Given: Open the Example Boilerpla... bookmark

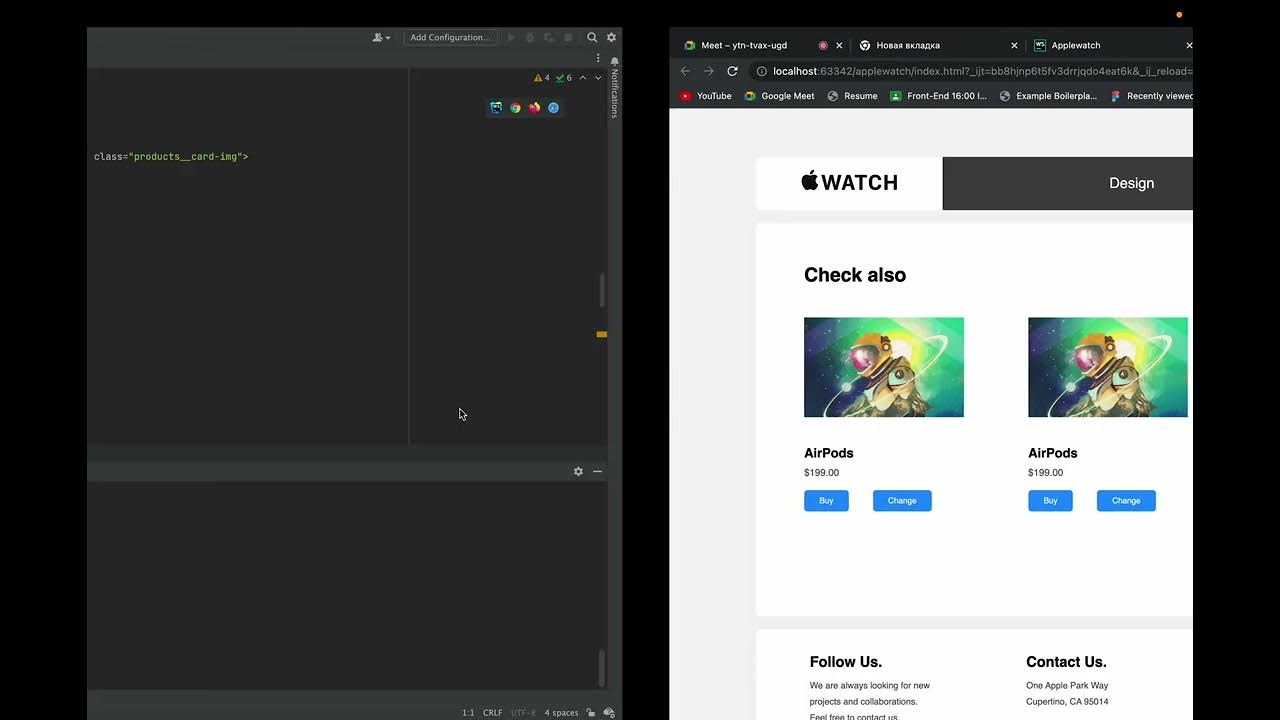Looking at the screenshot, I should (x=1048, y=96).
